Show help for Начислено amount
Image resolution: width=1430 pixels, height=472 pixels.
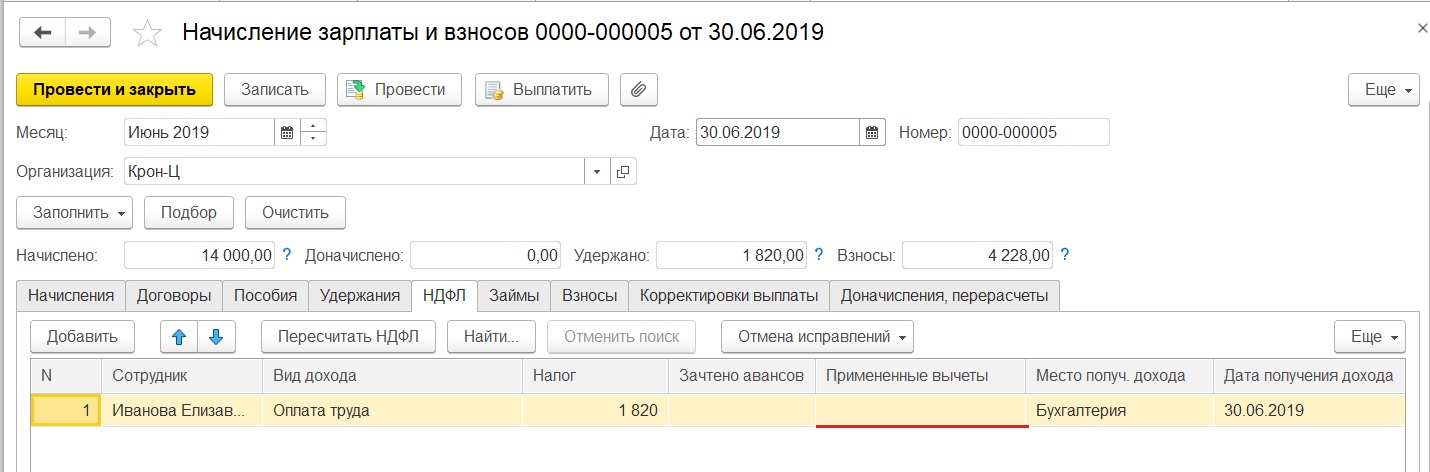pyautogui.click(x=287, y=255)
